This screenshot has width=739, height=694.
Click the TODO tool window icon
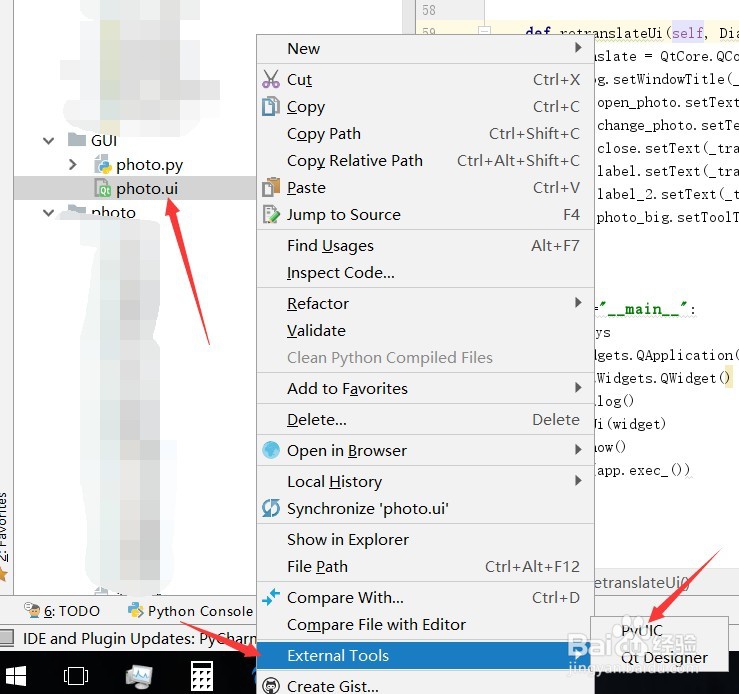(x=32, y=610)
